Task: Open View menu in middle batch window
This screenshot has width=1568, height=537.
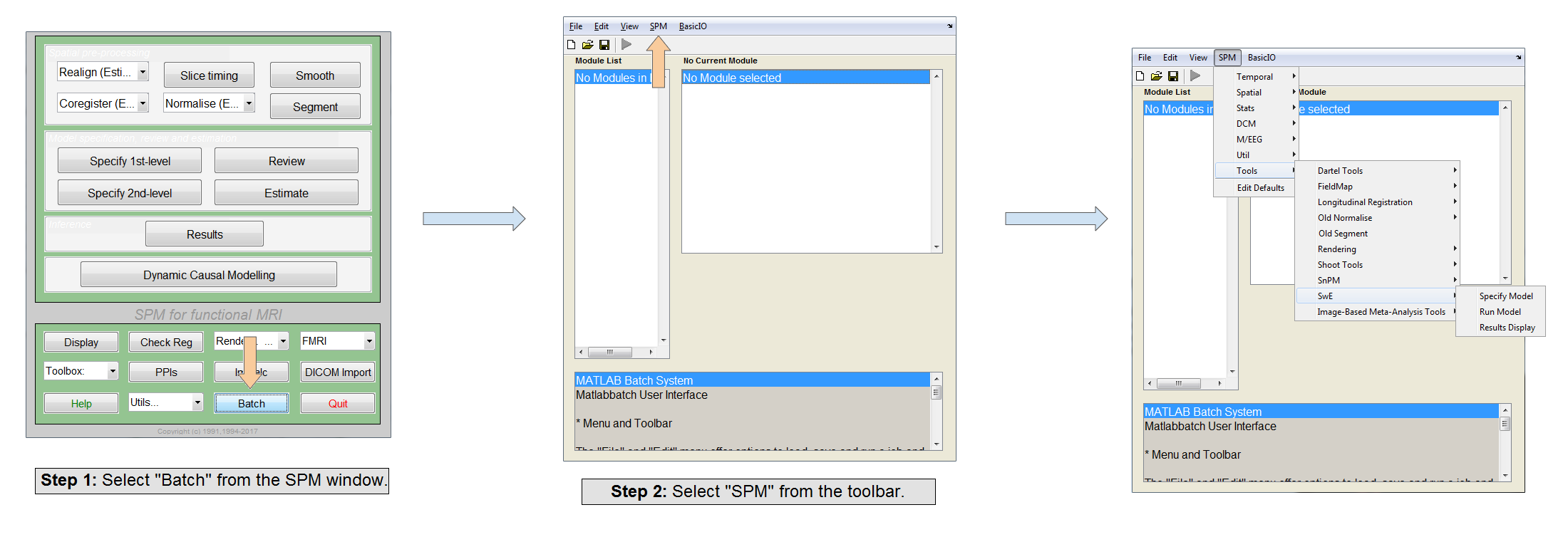Action: coord(629,26)
